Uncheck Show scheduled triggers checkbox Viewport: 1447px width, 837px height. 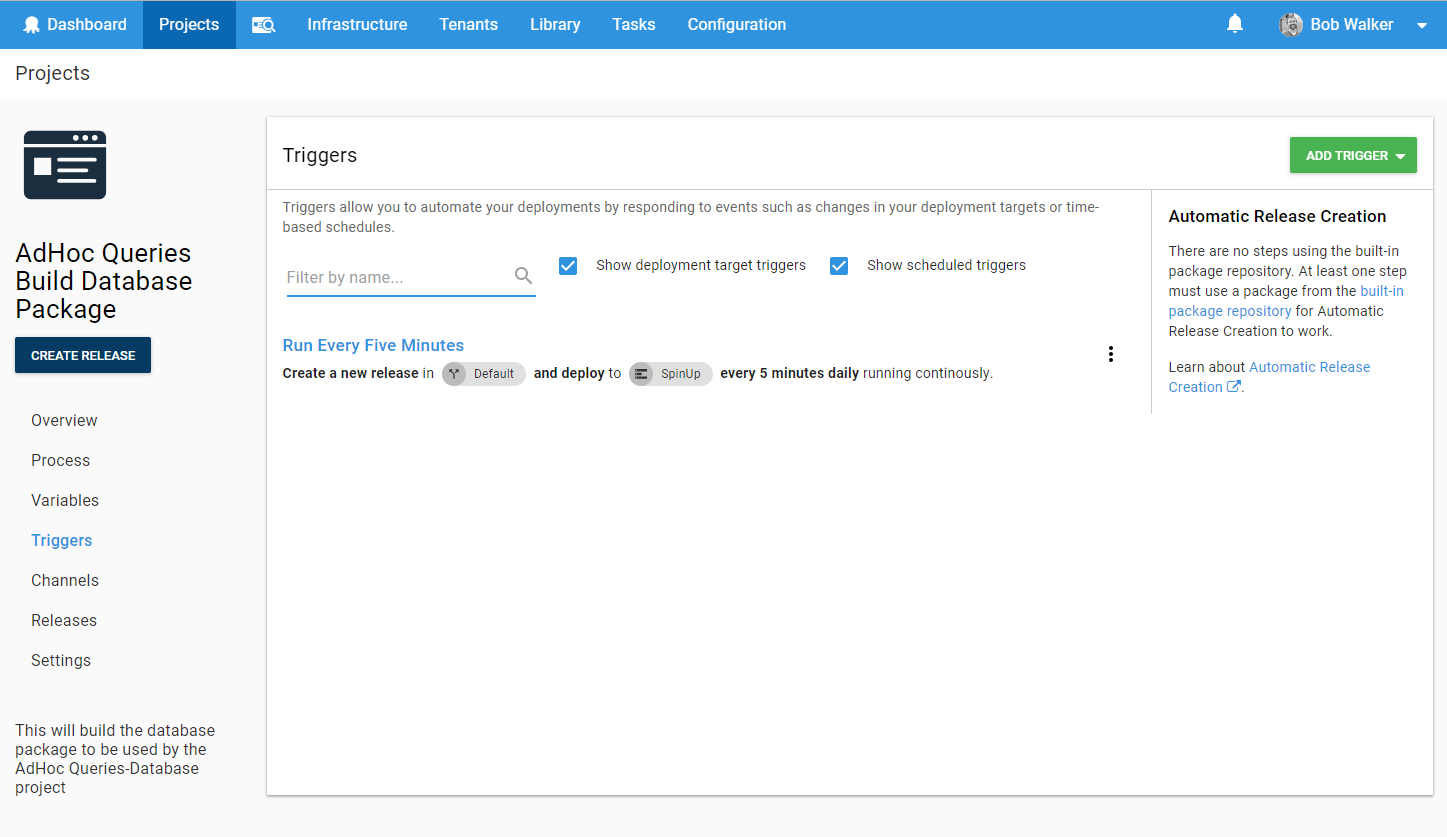pyautogui.click(x=839, y=266)
